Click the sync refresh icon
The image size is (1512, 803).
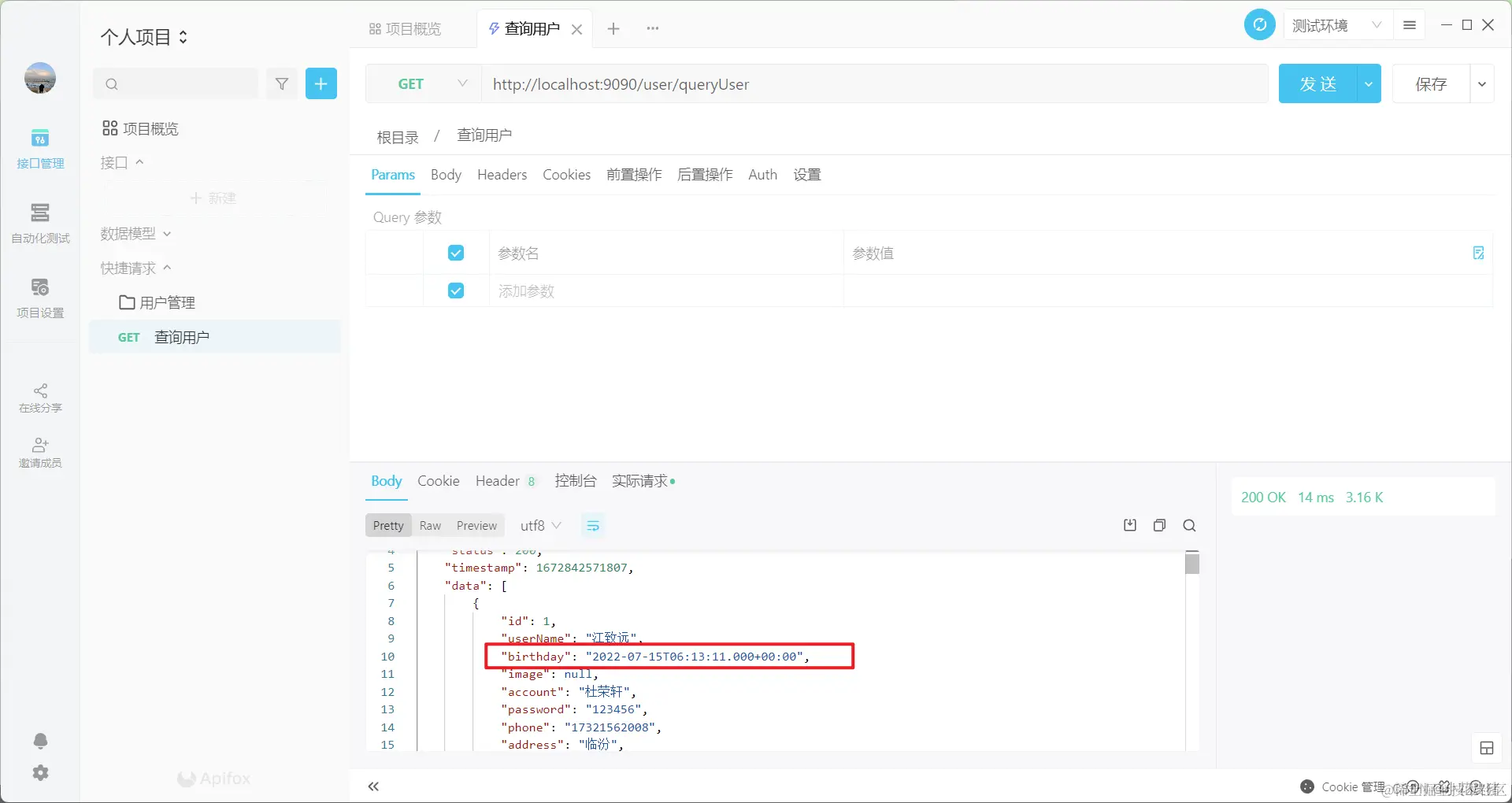pyautogui.click(x=1259, y=25)
